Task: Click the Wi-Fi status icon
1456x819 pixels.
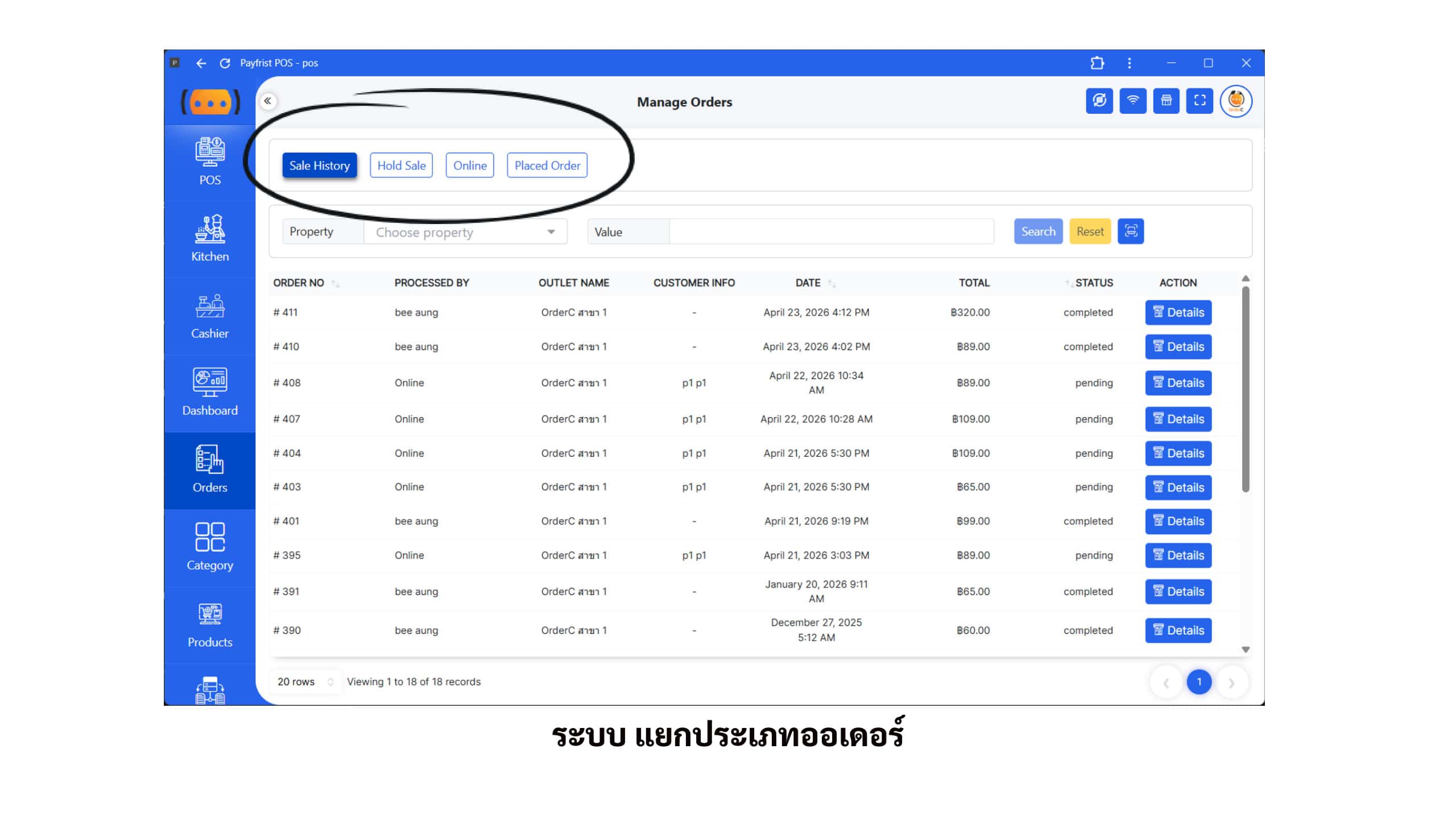Action: (1132, 101)
